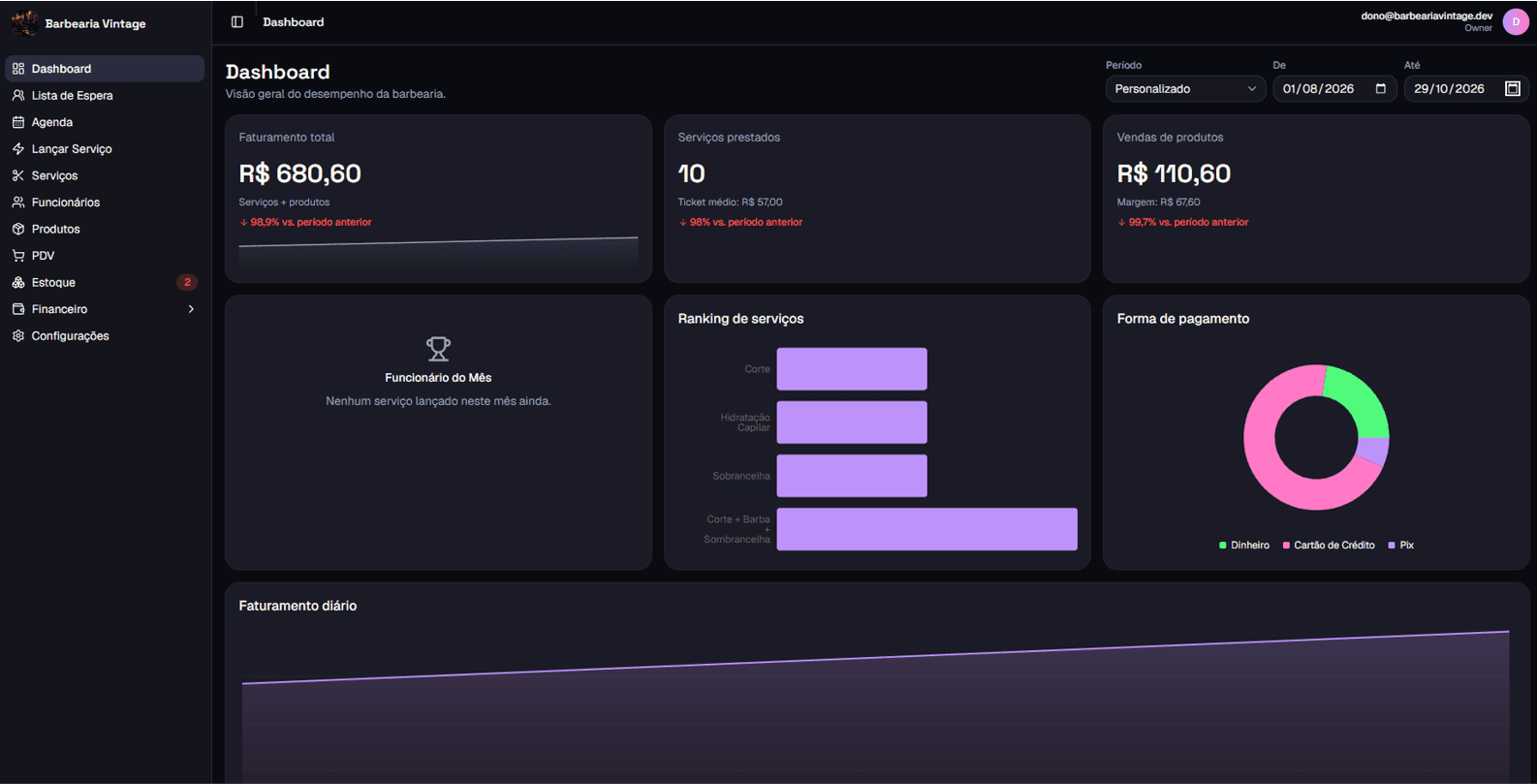Click the Lista de Espera person icon
The width and height of the screenshot is (1537, 784).
tap(18, 95)
